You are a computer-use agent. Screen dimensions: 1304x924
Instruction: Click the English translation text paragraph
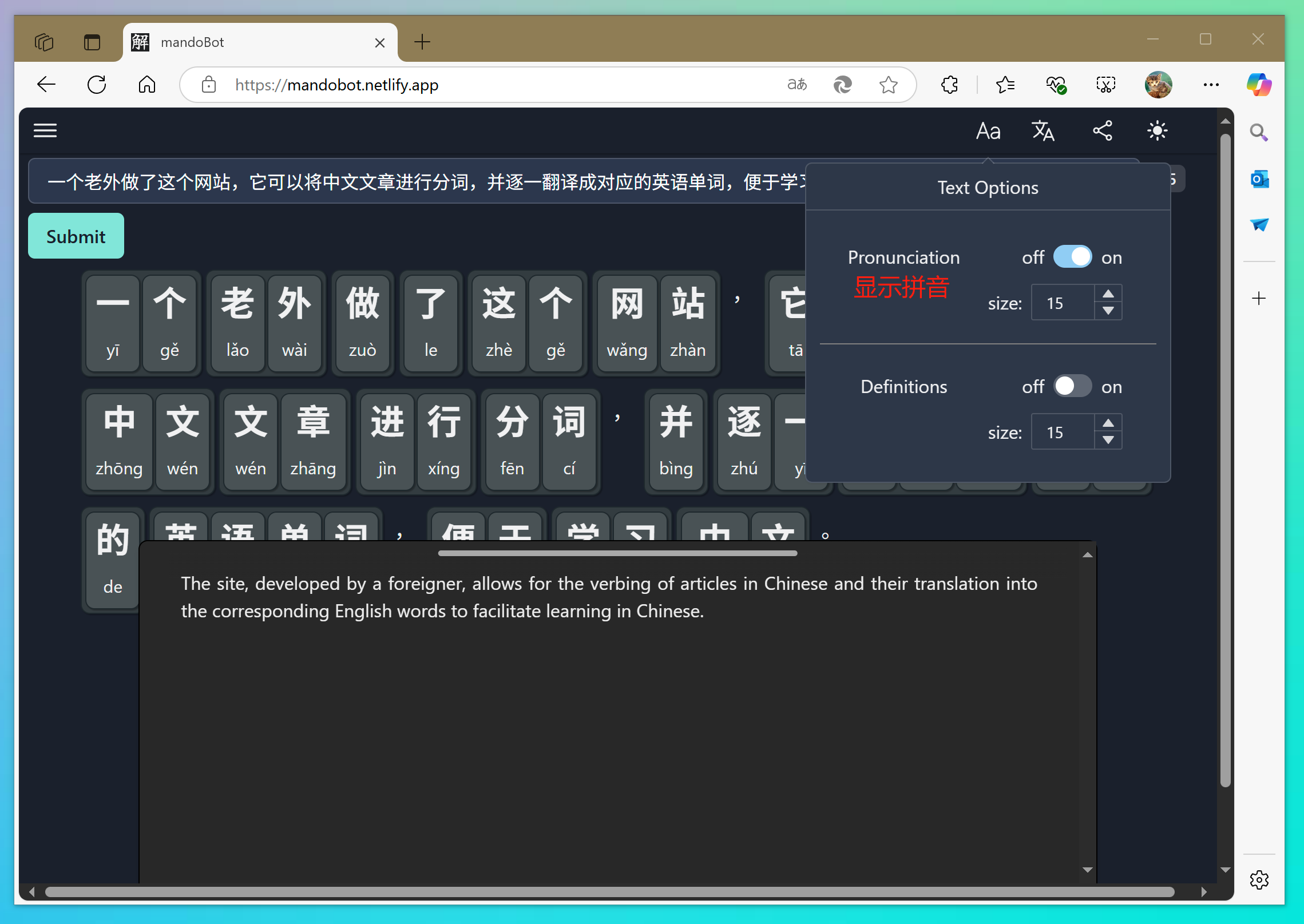click(609, 597)
